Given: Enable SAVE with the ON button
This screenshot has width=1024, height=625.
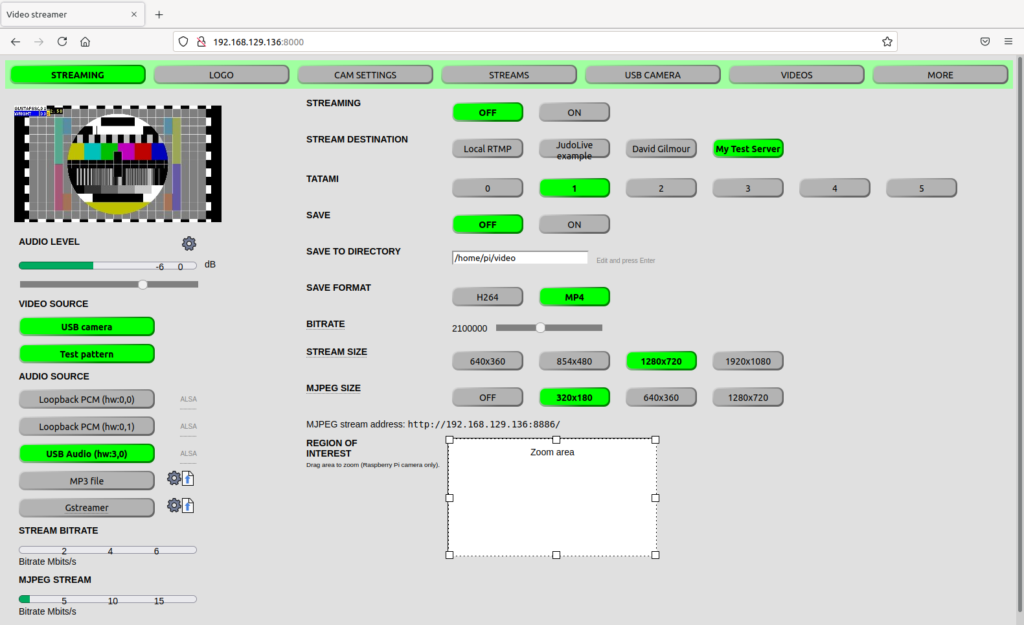Looking at the screenshot, I should click(574, 224).
